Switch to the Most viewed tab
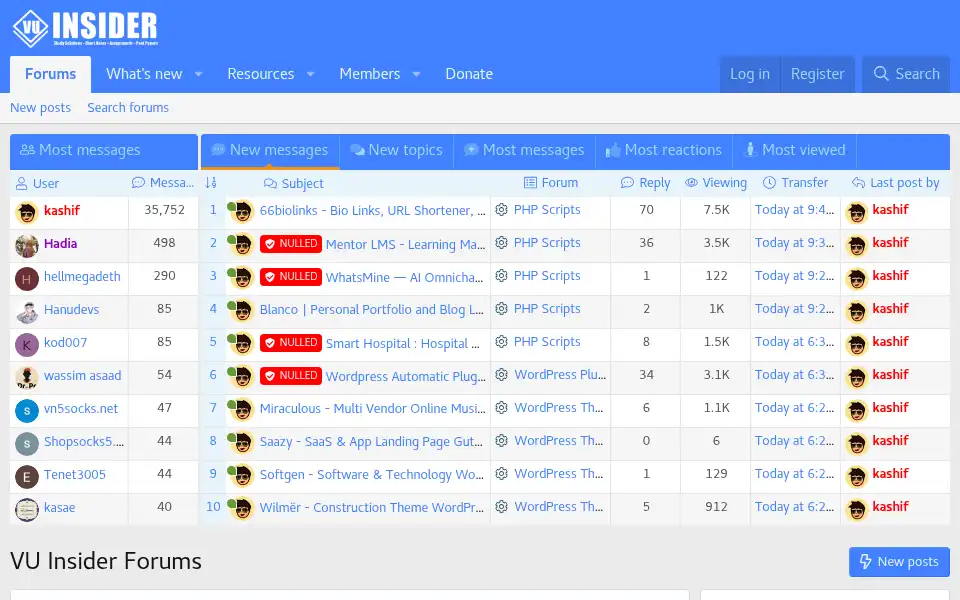The width and height of the screenshot is (960, 600). [794, 151]
